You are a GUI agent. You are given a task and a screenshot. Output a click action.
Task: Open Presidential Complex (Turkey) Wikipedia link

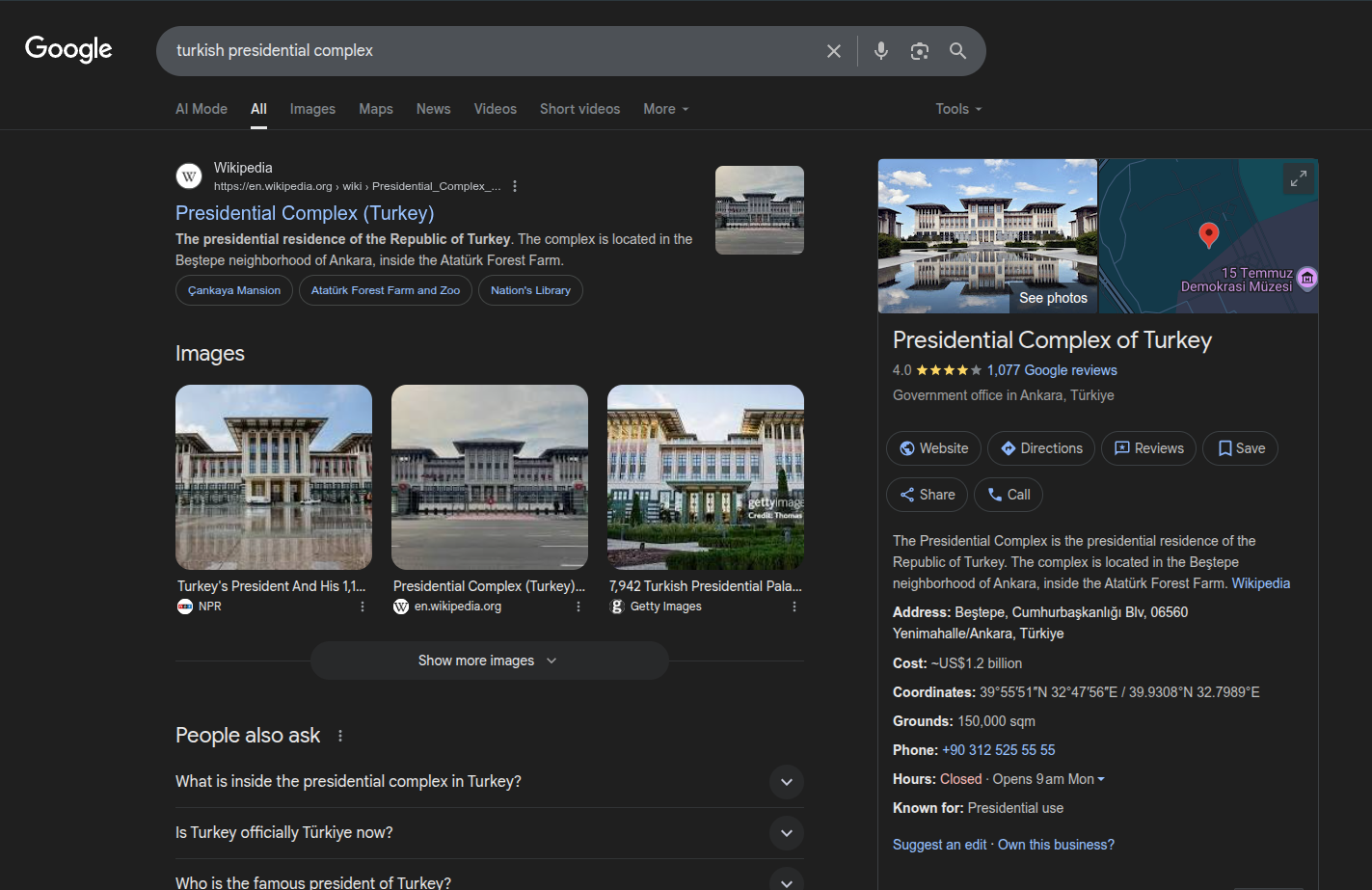tap(305, 213)
